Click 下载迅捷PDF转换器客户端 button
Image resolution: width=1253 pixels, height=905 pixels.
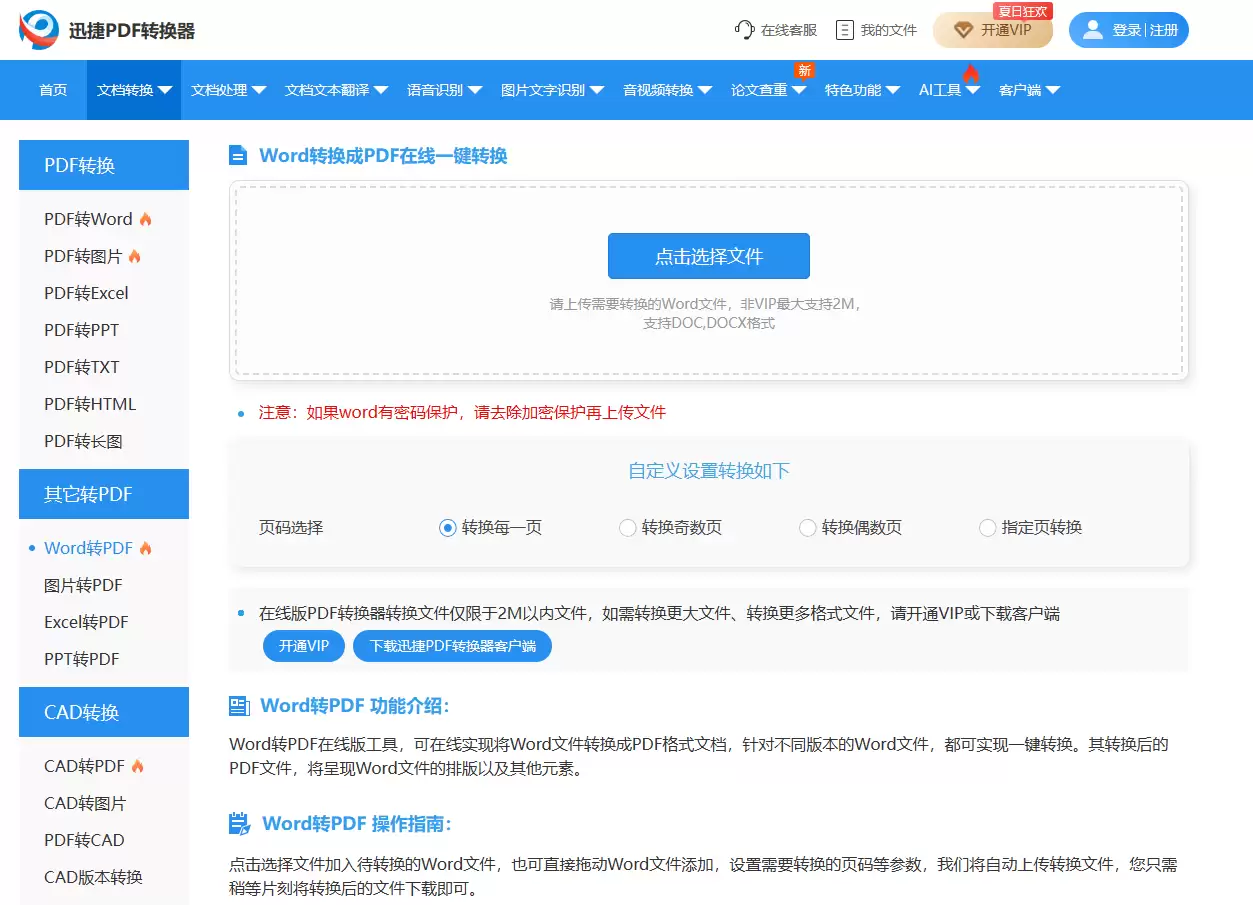452,645
